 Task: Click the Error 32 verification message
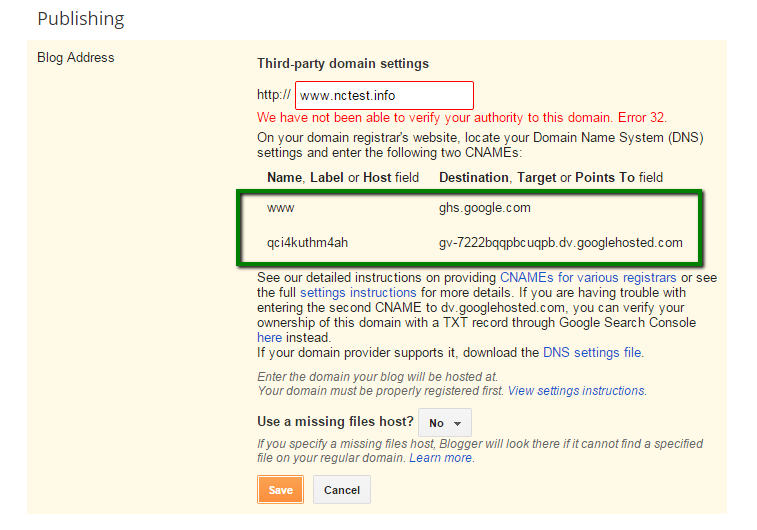point(462,117)
